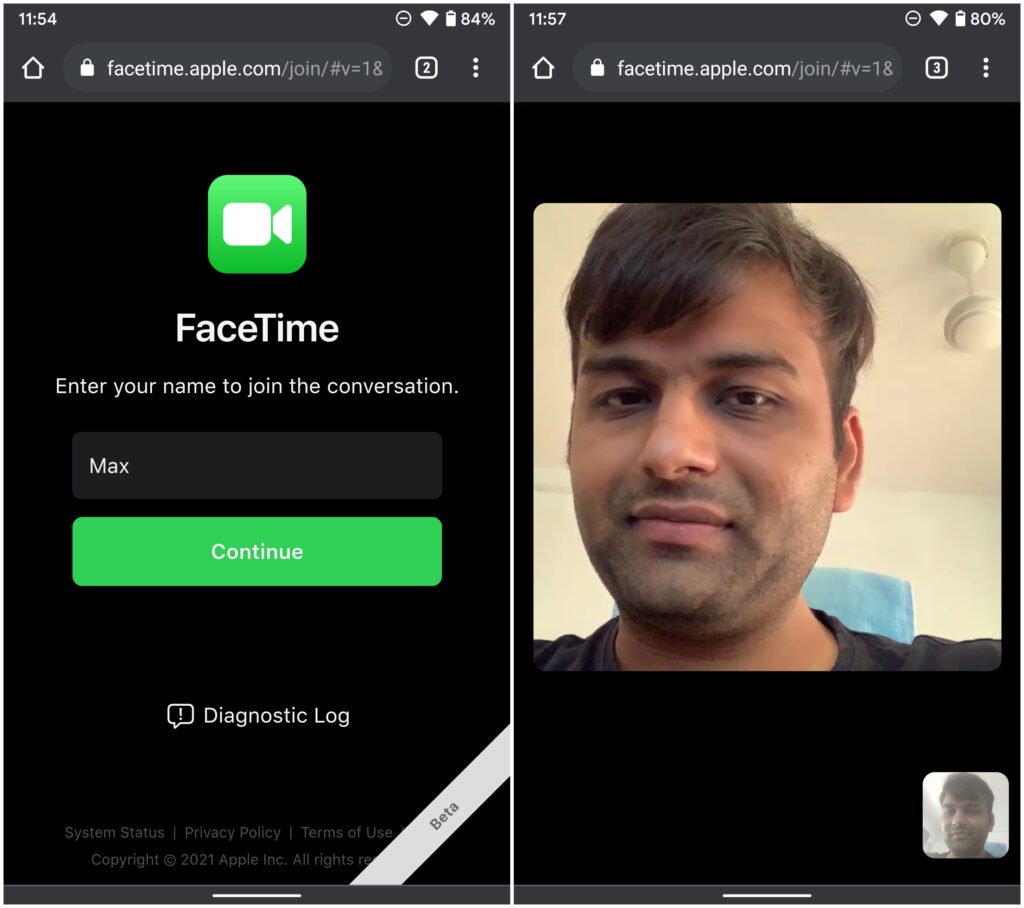The width and height of the screenshot is (1024, 908).
Task: Open the System Status footer link
Action: point(114,833)
